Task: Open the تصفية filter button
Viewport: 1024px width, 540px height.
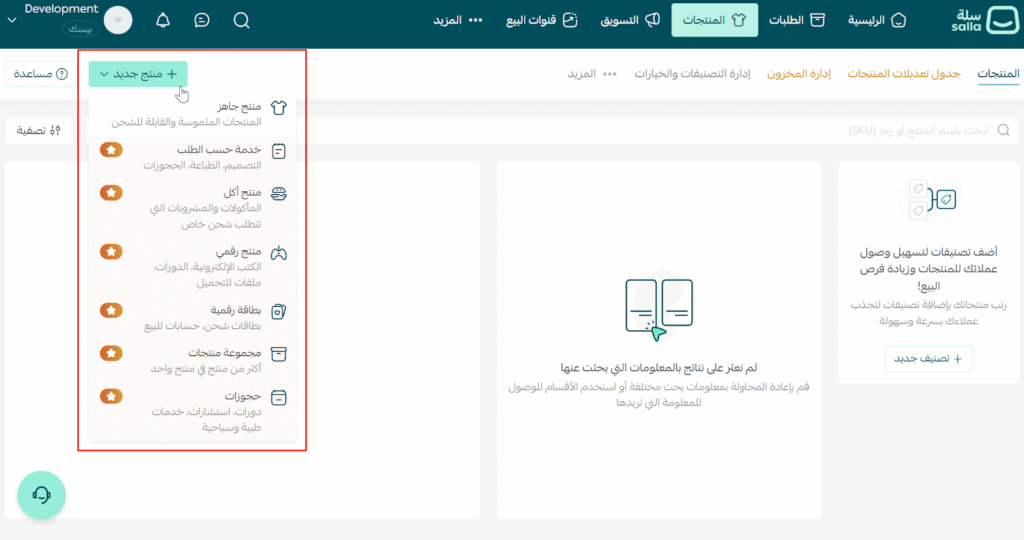Action: [40, 130]
